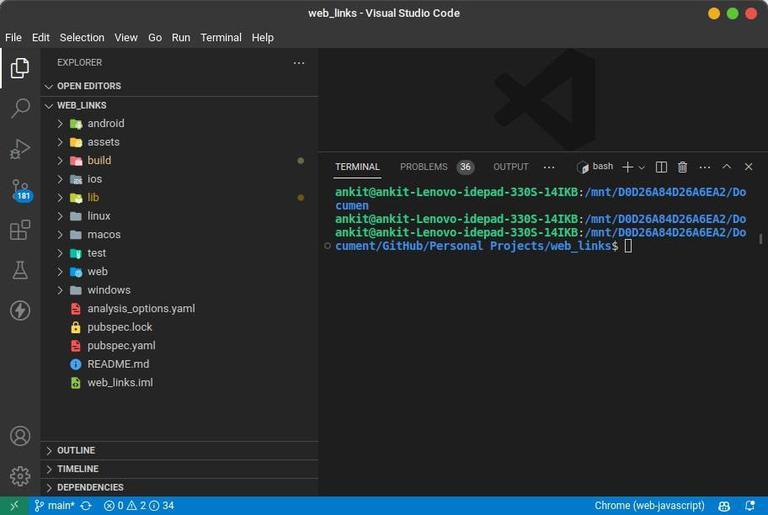
Task: Open the Manage gear icon
Action: pos(20,476)
